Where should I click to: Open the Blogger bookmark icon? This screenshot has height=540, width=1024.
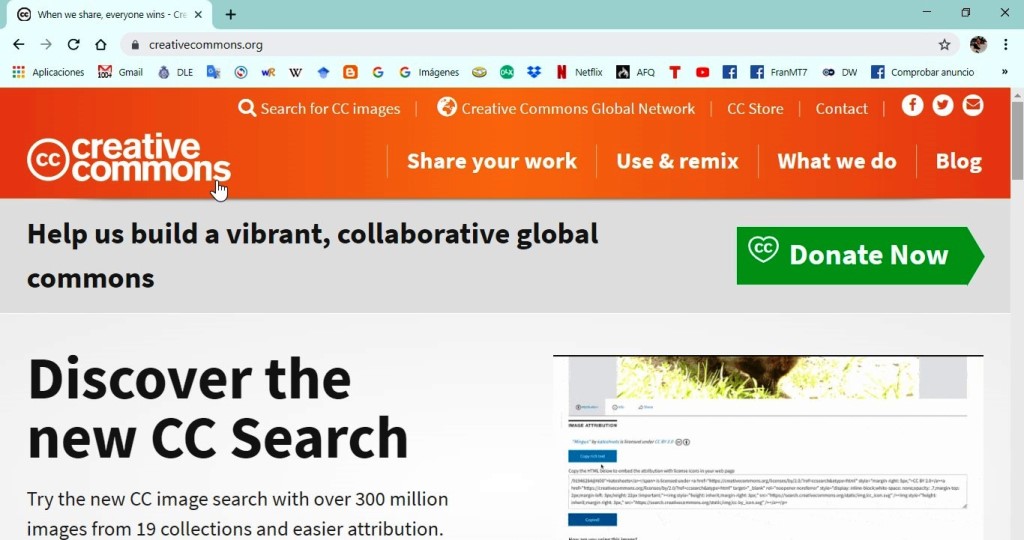[350, 72]
